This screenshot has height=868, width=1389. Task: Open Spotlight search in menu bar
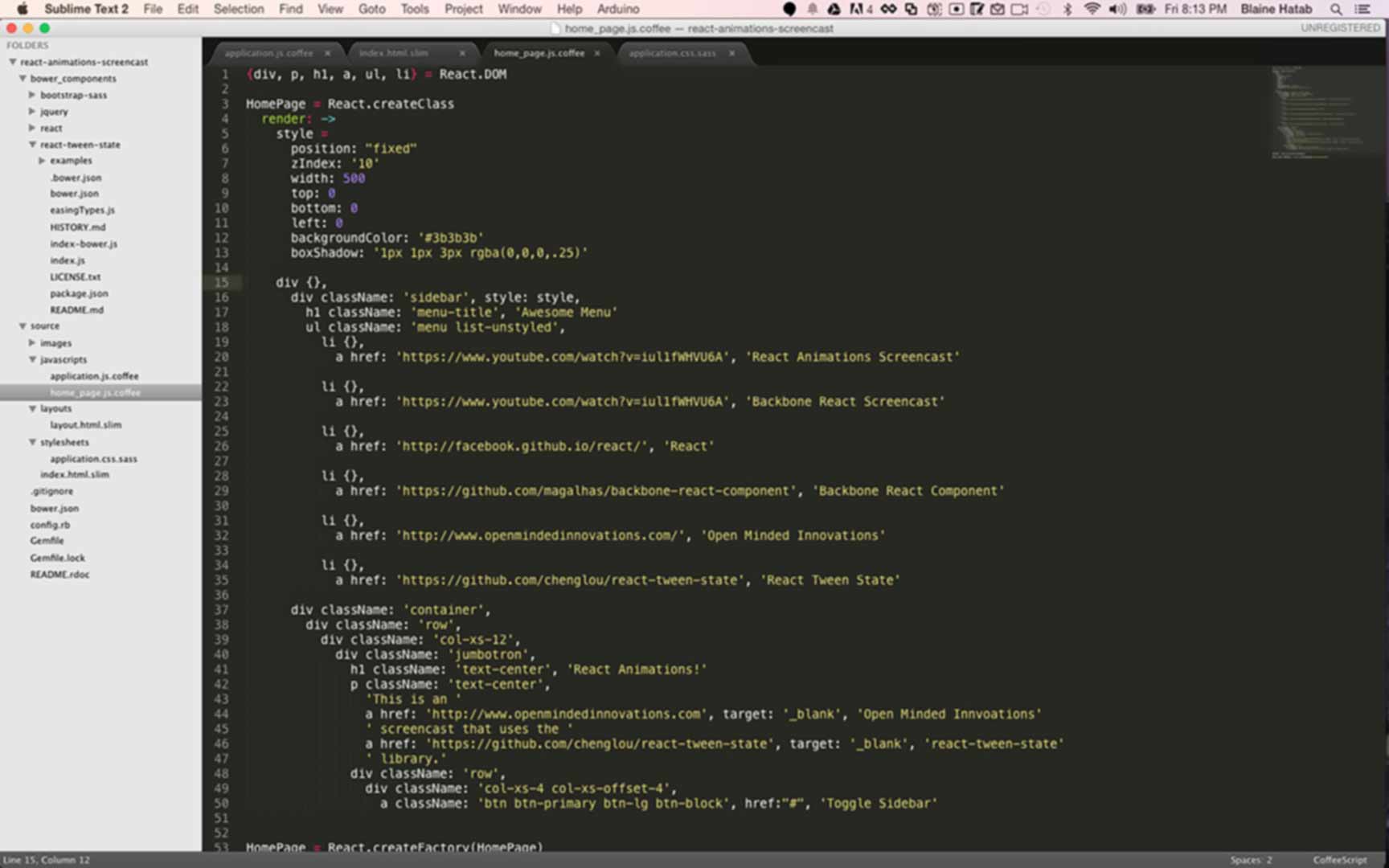(1336, 9)
